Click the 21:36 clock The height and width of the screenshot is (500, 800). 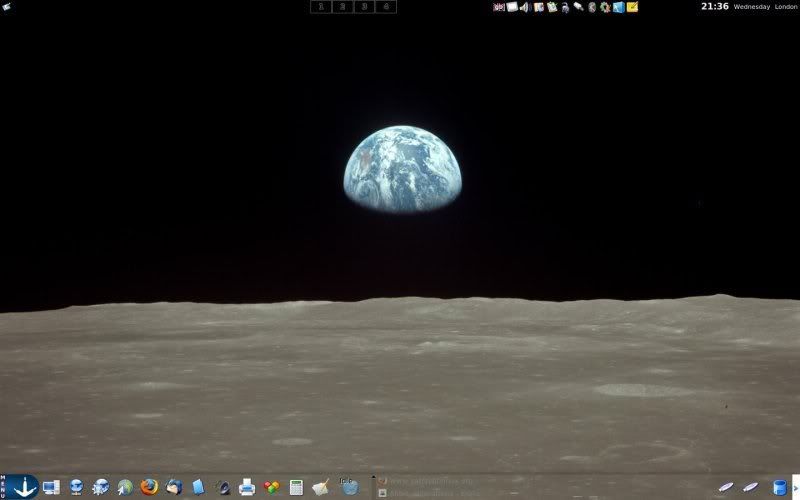tap(714, 7)
